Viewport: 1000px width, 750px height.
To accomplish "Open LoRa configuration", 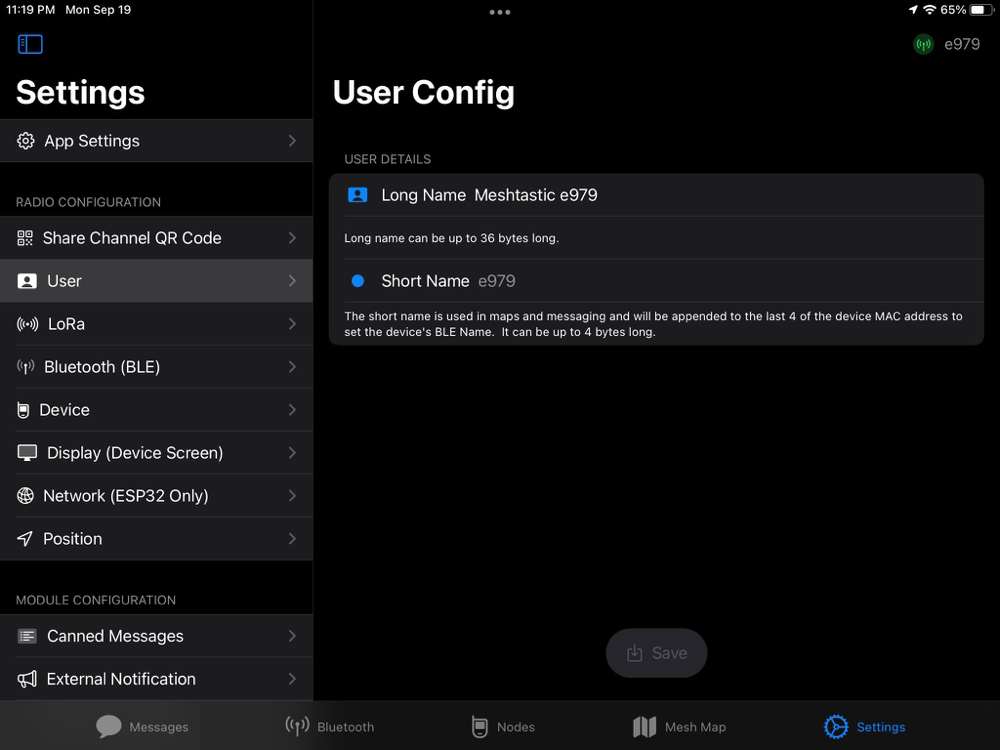I will (x=156, y=324).
